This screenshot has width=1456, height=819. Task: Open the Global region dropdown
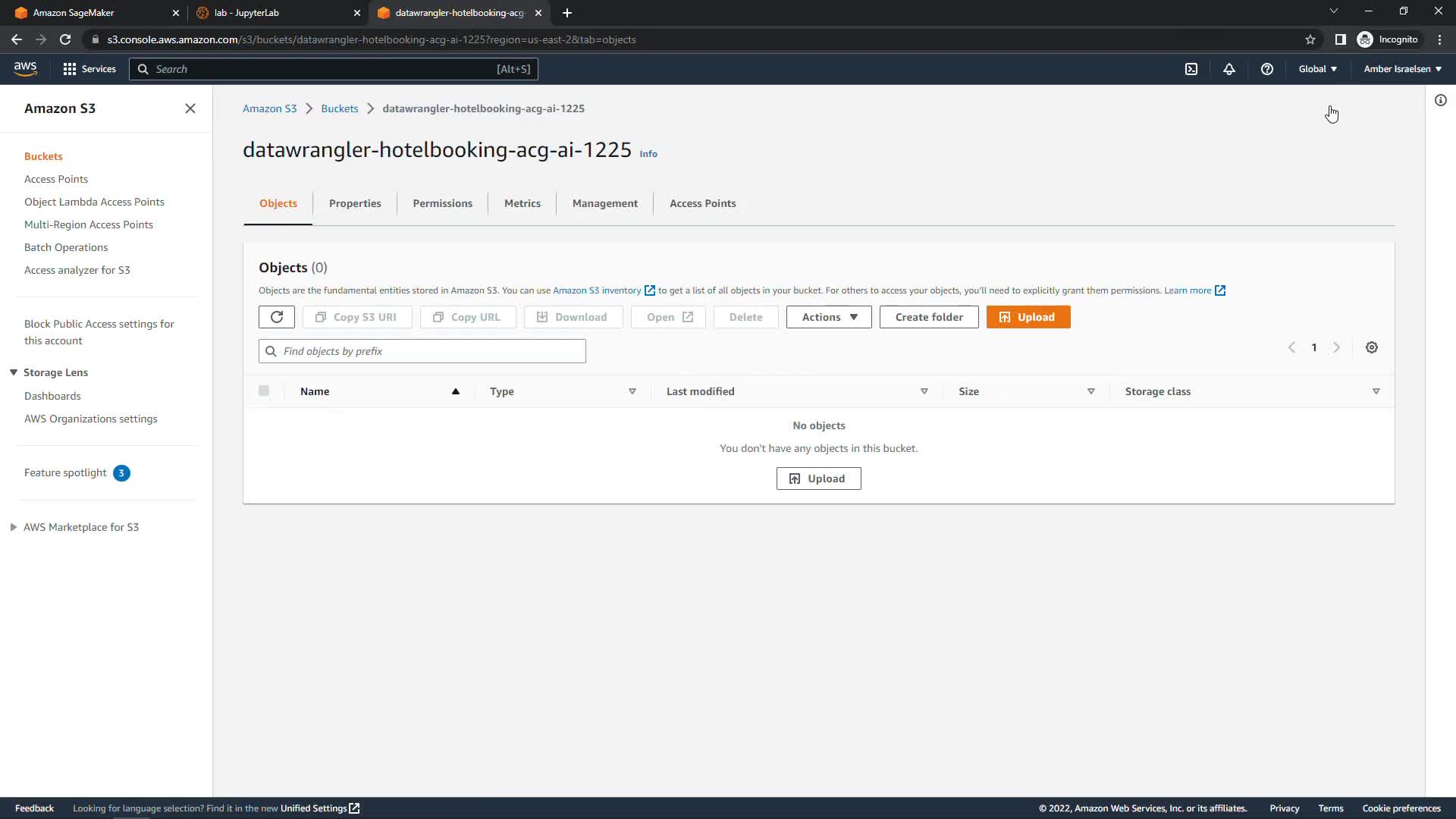click(x=1317, y=69)
